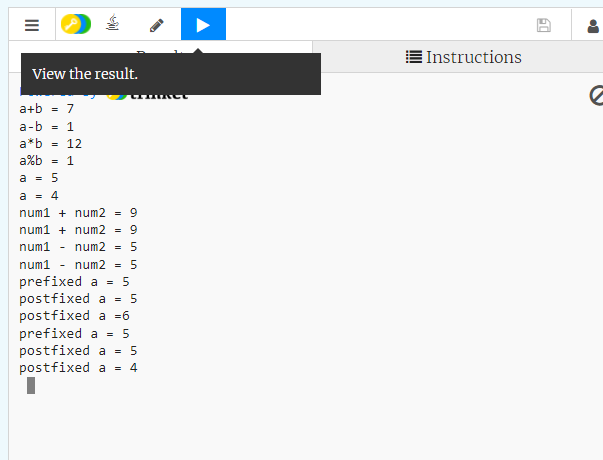Click the "a = 4" output line

(39, 195)
